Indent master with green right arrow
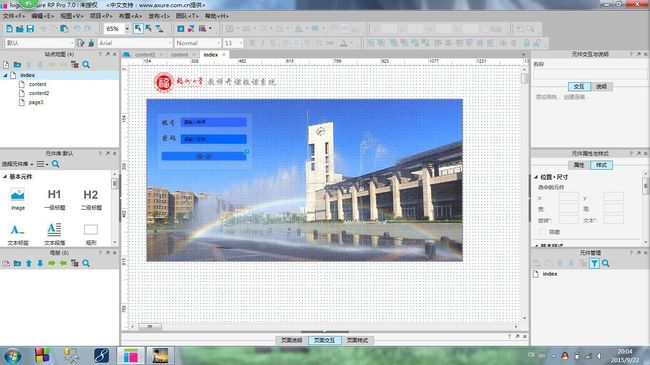Image resolution: width=650 pixels, height=365 pixels. 51,263
